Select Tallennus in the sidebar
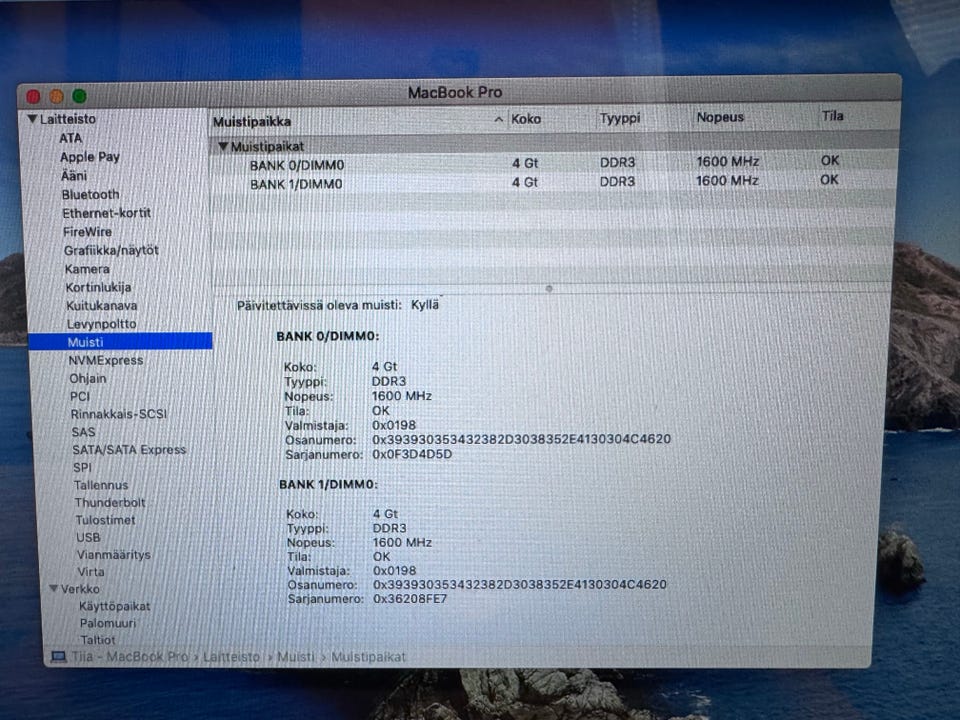The width and height of the screenshot is (960, 720). click(x=101, y=485)
